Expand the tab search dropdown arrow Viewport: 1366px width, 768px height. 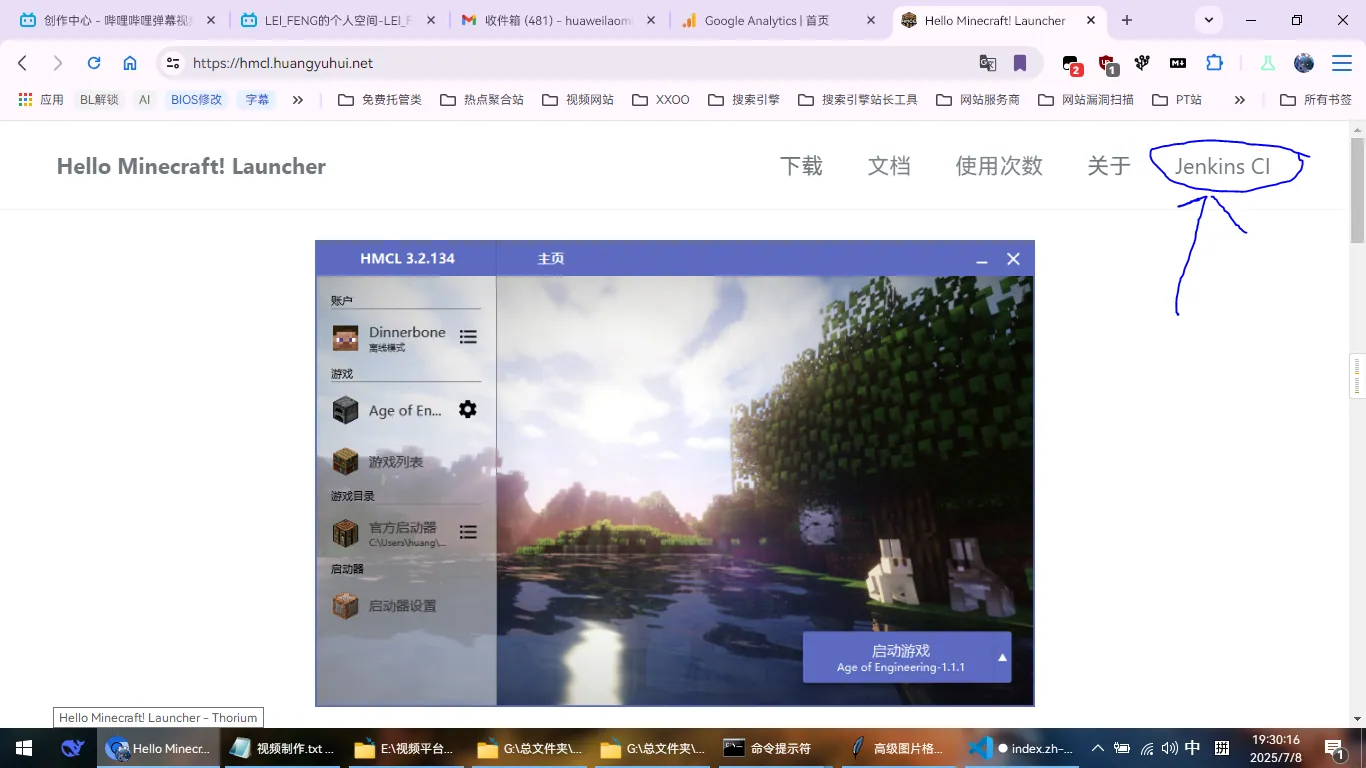1209,20
